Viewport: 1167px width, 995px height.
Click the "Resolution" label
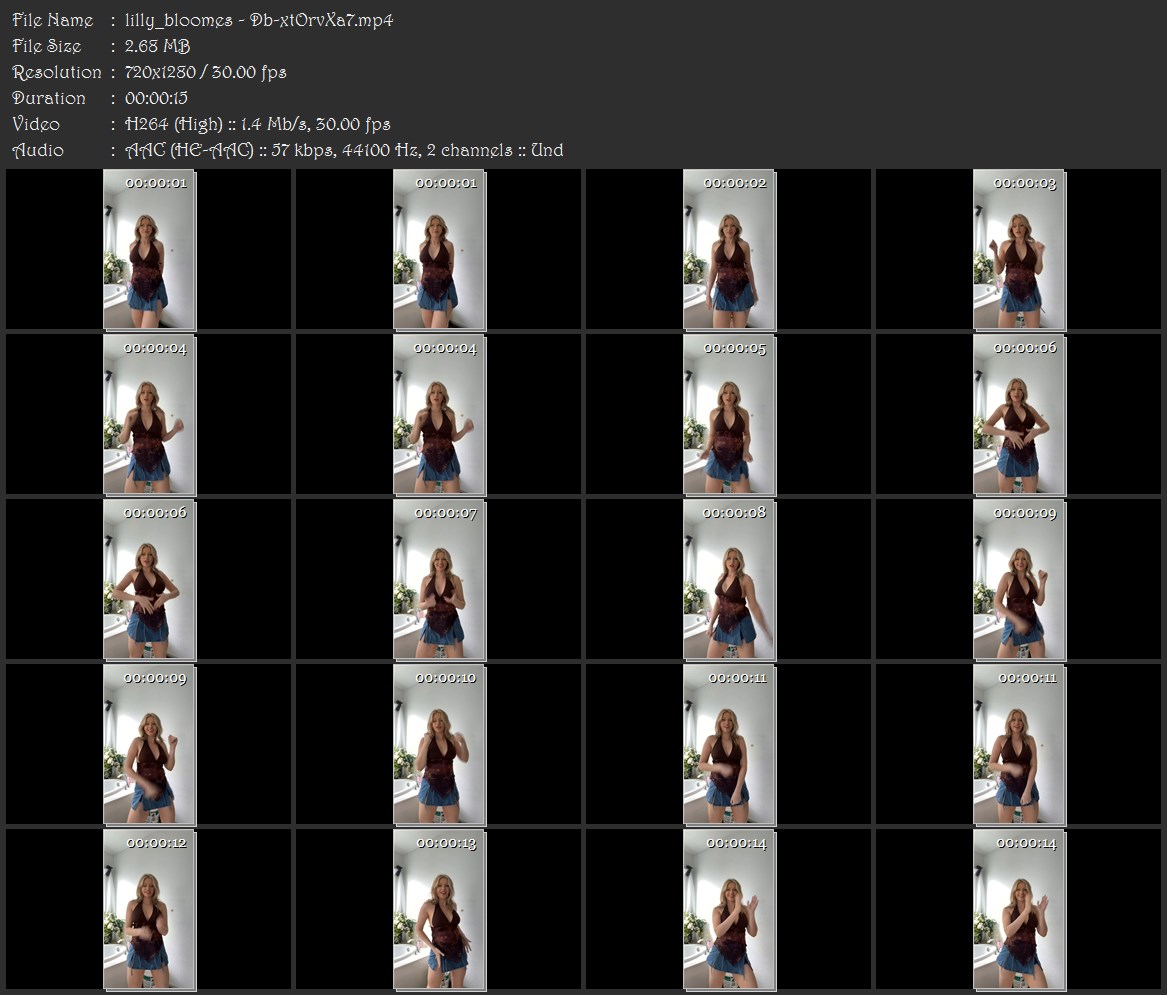[57, 72]
